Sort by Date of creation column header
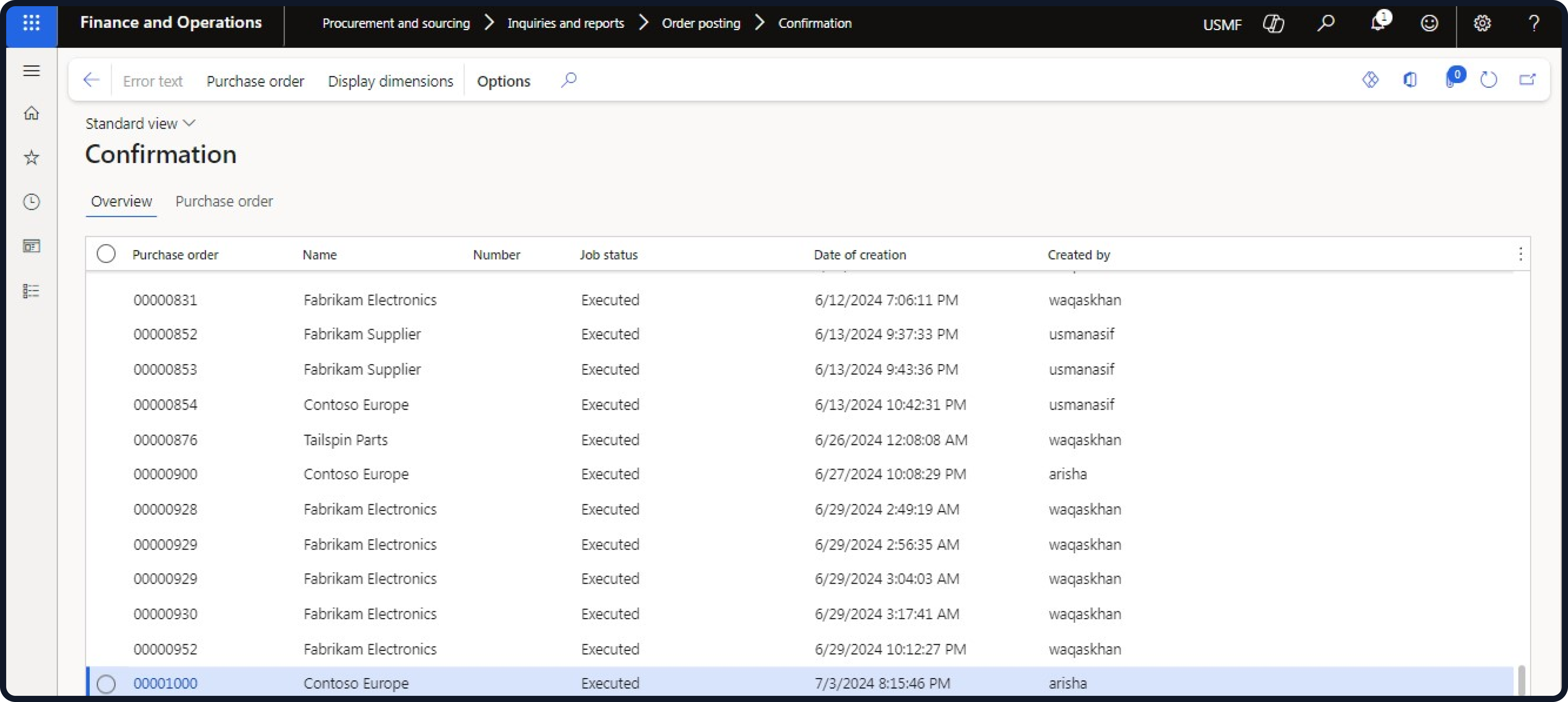The width and height of the screenshot is (1568, 702). click(x=859, y=254)
